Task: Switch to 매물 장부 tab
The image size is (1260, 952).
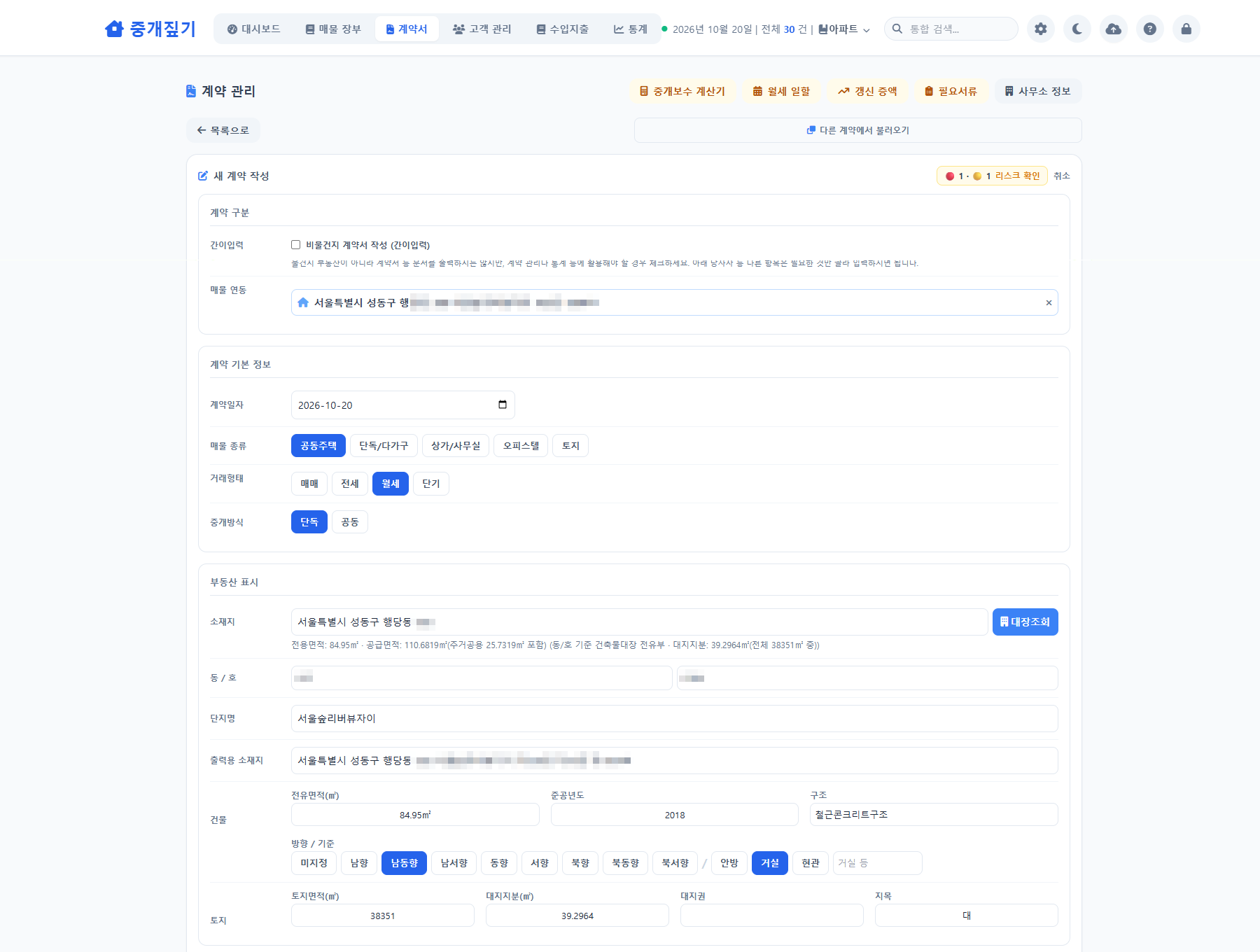Action: tap(333, 29)
